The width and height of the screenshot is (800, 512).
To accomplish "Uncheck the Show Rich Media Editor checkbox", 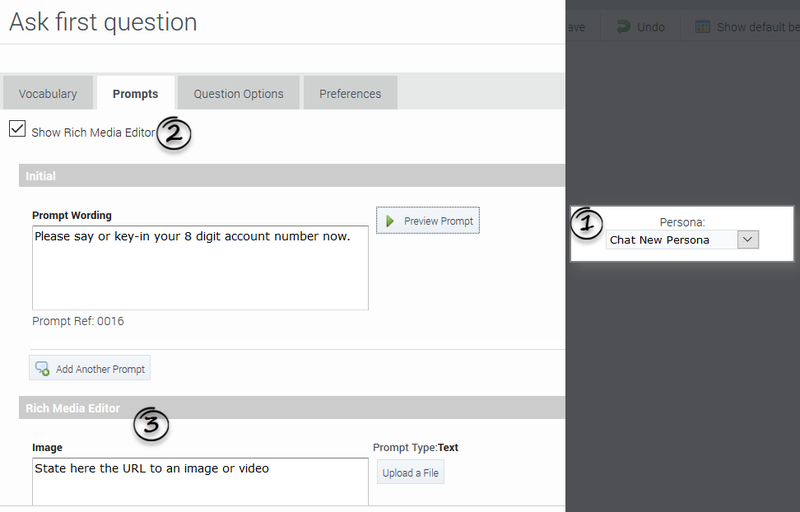I will [x=17, y=129].
